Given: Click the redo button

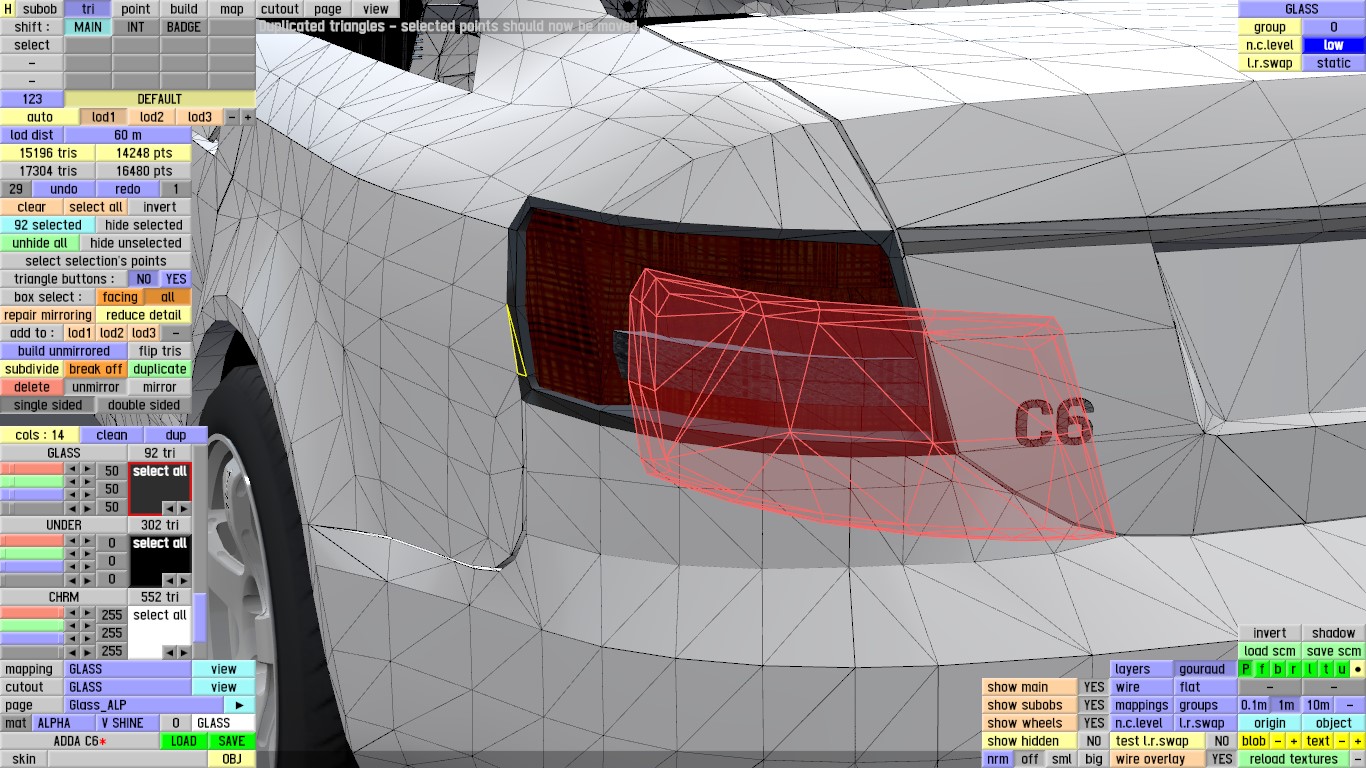Looking at the screenshot, I should point(128,189).
